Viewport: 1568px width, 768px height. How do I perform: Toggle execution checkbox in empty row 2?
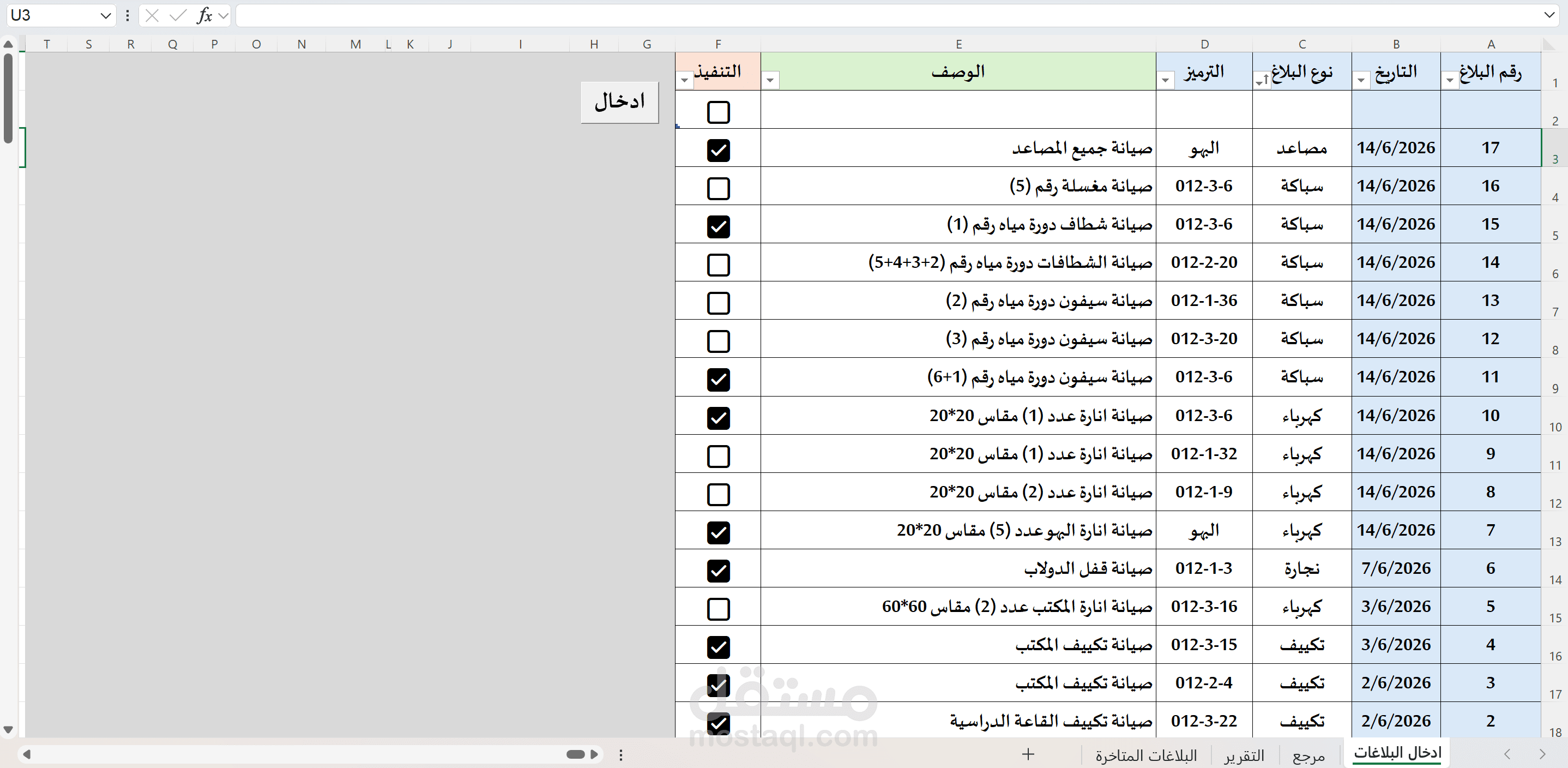pyautogui.click(x=718, y=112)
